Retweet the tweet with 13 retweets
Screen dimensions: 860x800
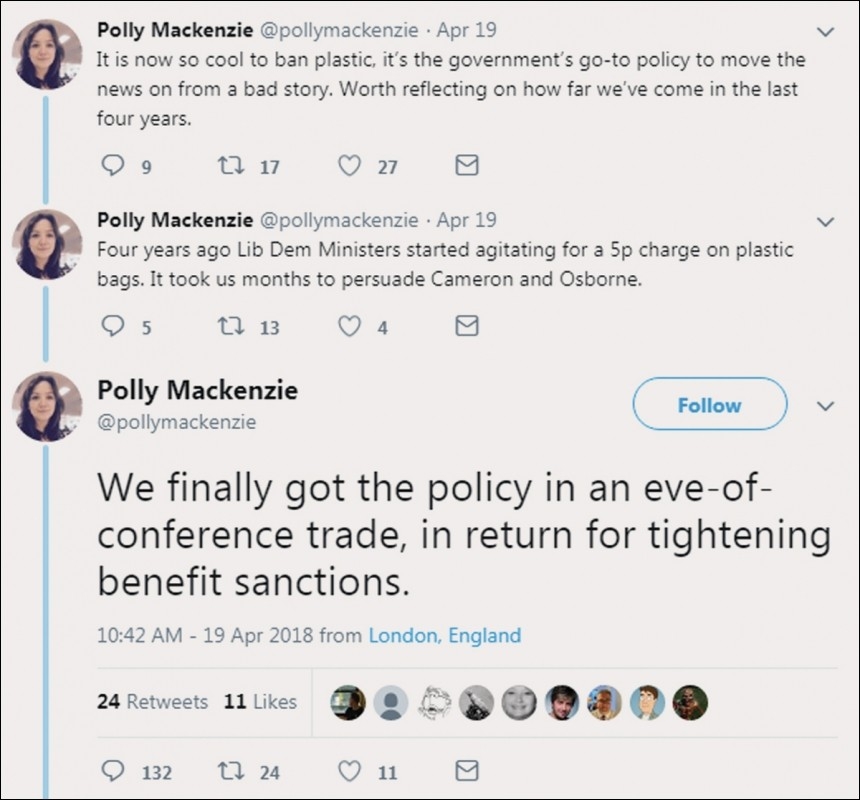(230, 326)
